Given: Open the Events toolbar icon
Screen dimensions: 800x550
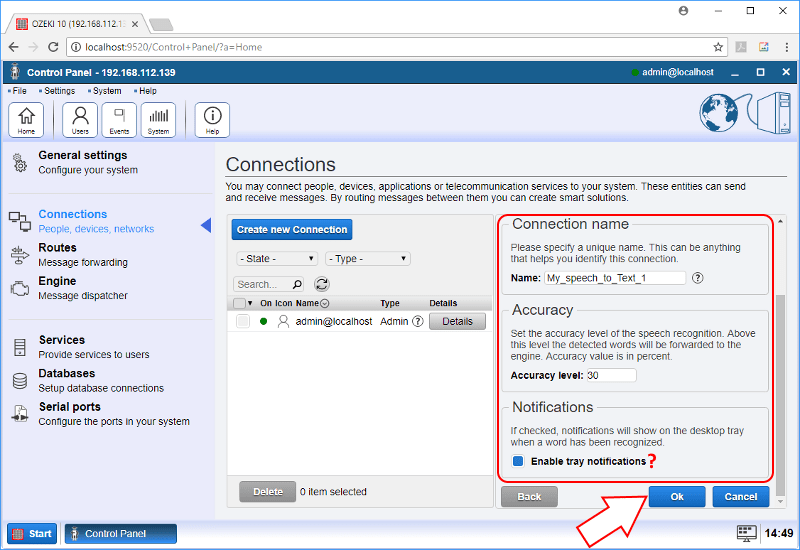Looking at the screenshot, I should click(x=119, y=120).
